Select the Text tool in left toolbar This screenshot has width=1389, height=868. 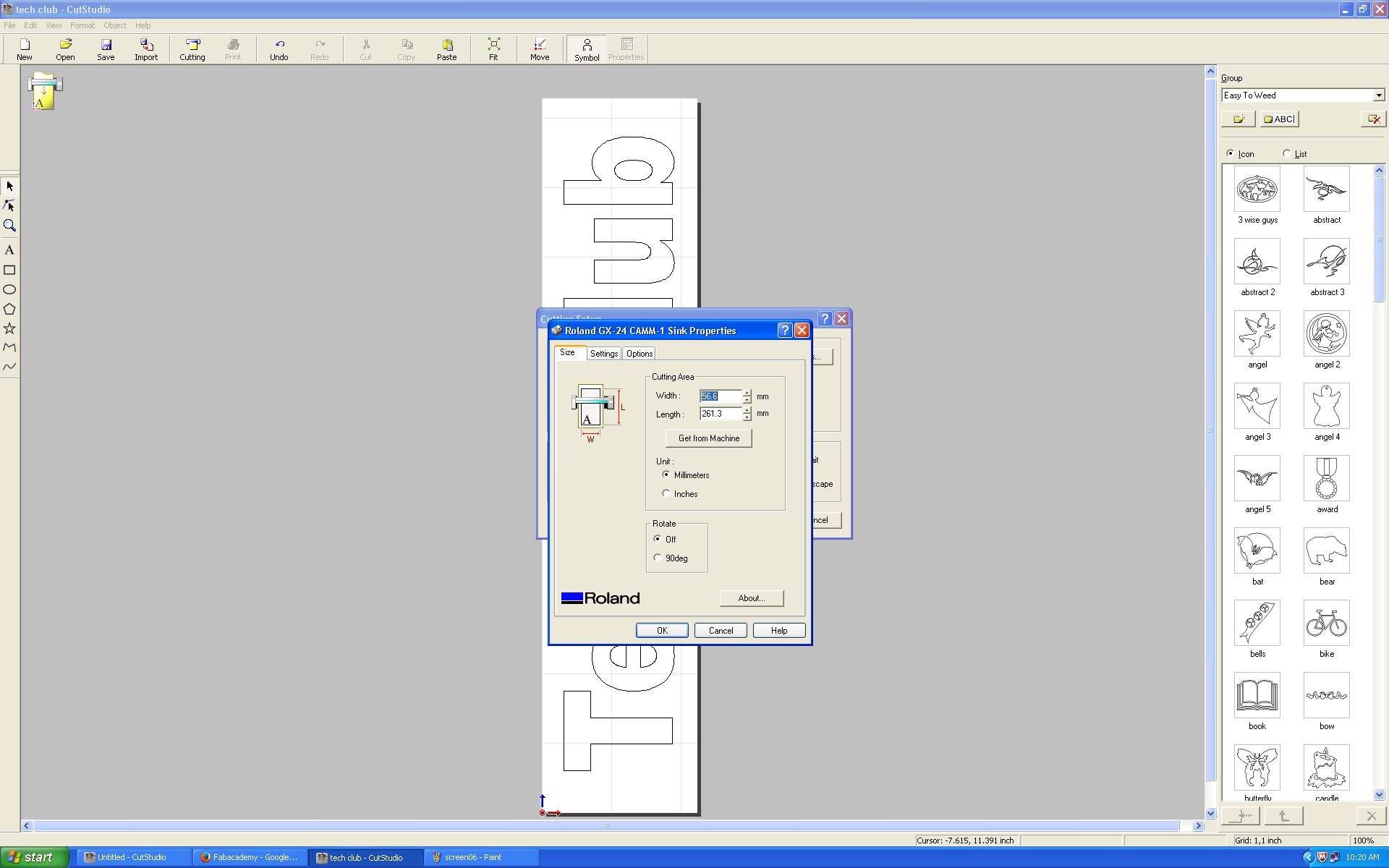(x=9, y=250)
